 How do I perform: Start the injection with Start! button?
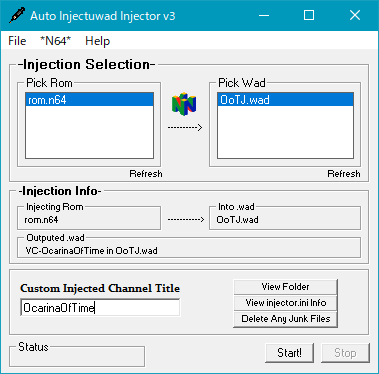point(289,353)
